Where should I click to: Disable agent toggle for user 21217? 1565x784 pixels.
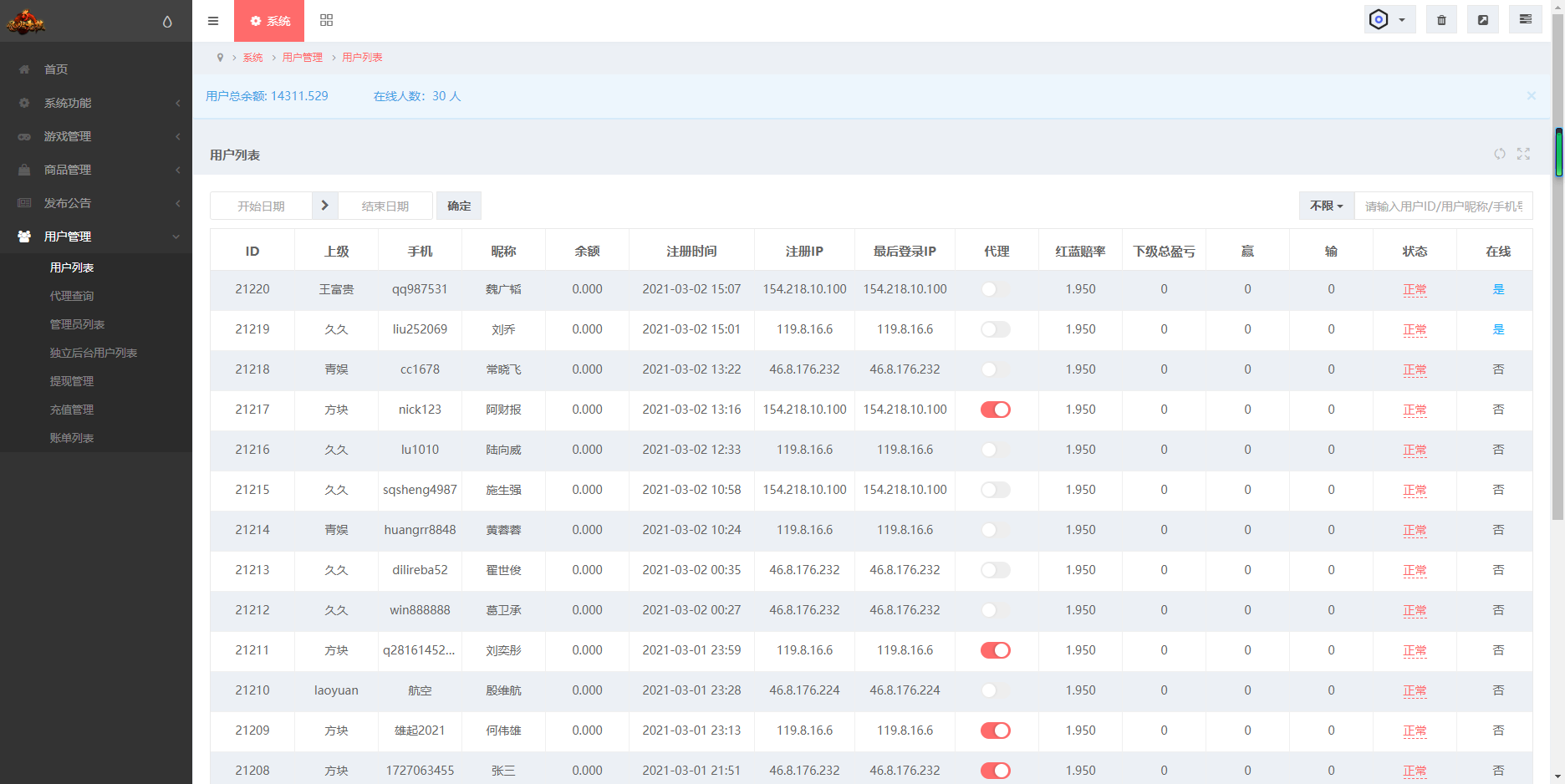pos(996,410)
